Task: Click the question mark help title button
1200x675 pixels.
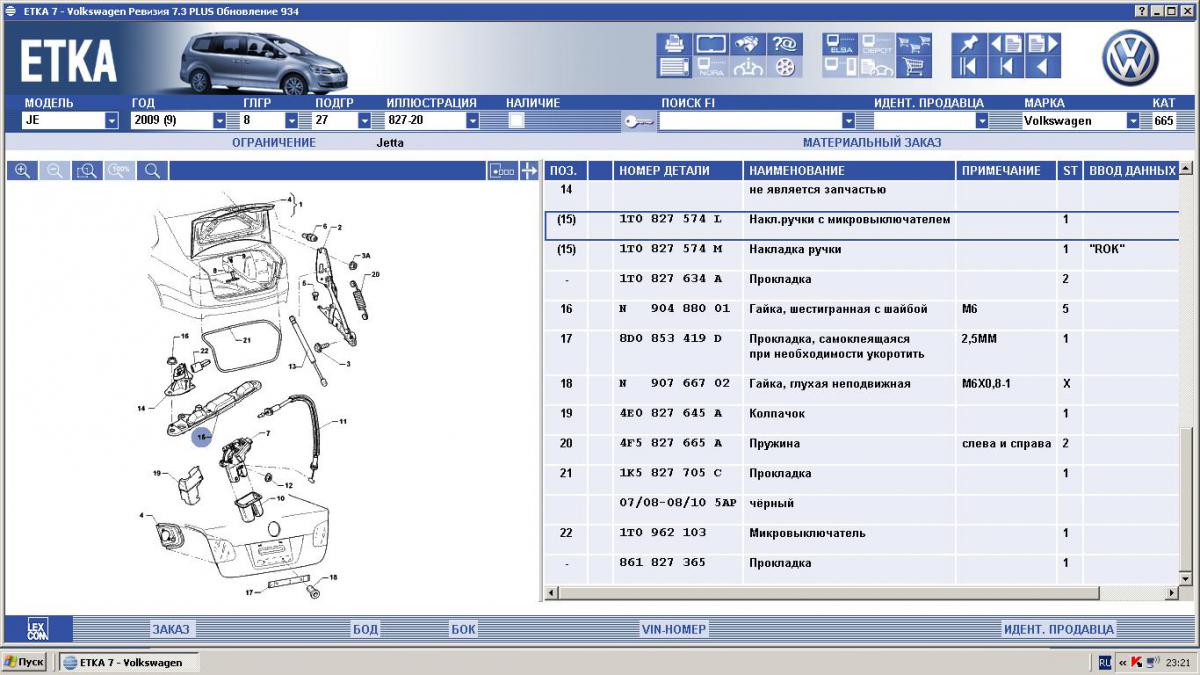Action: (x=1143, y=10)
